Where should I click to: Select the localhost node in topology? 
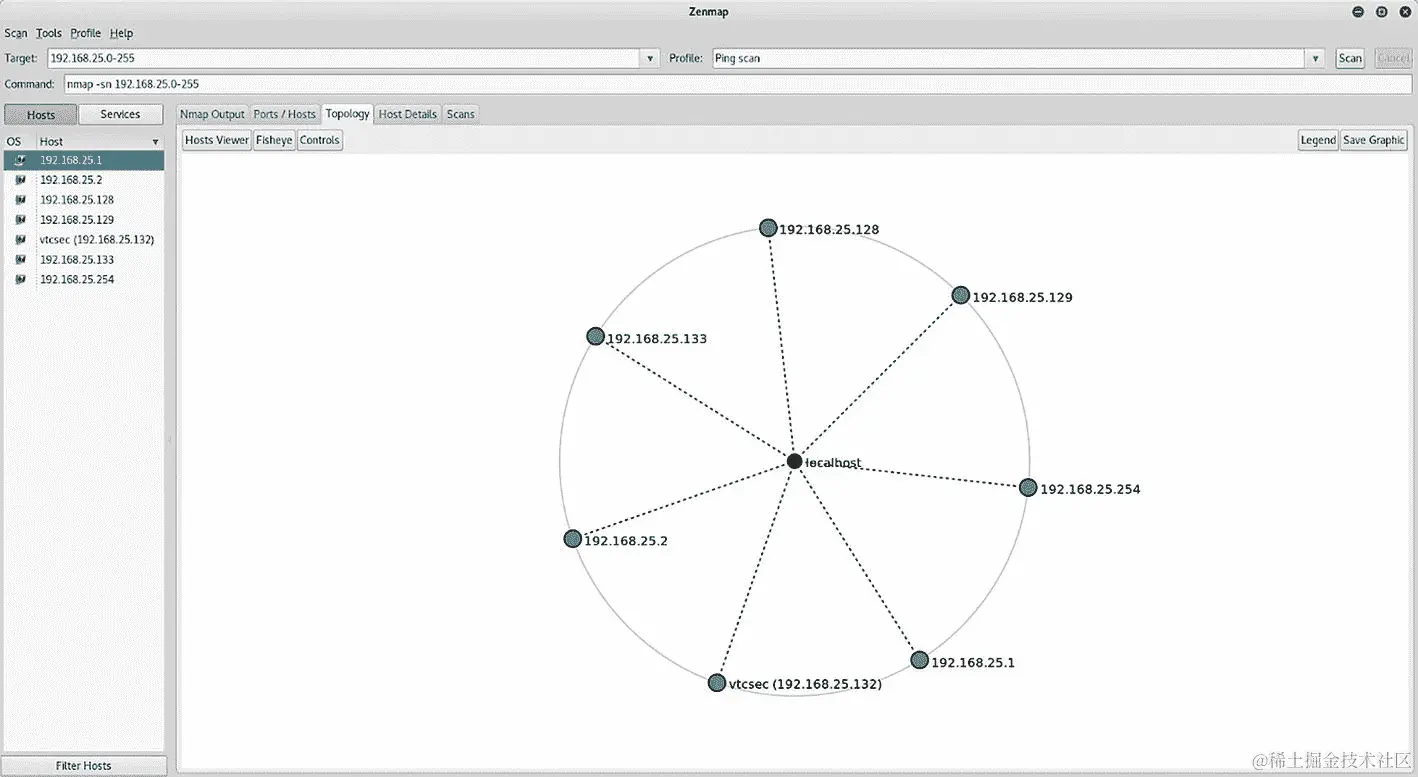click(794, 461)
